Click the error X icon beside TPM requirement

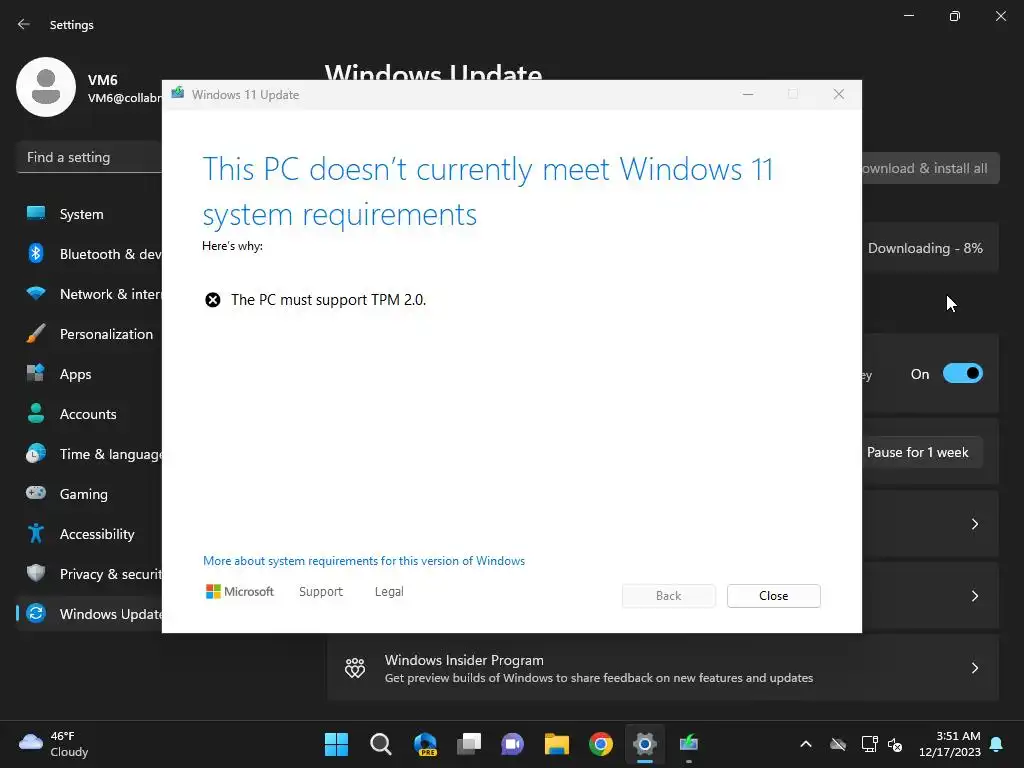213,300
